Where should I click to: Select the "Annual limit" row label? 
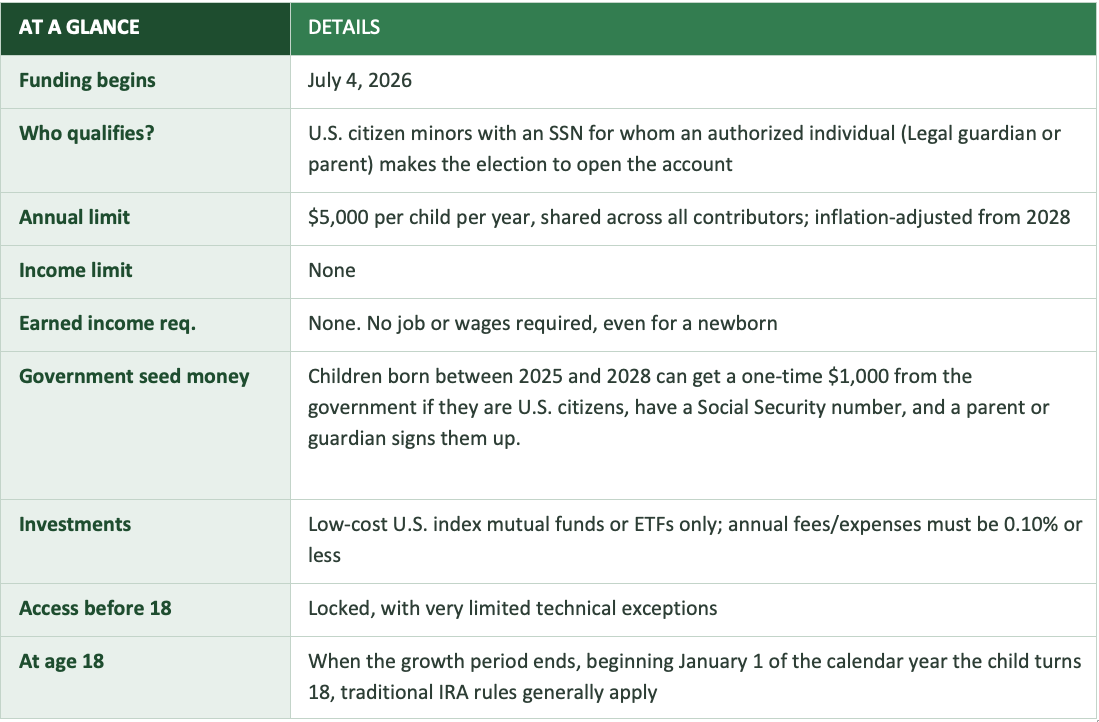[74, 216]
